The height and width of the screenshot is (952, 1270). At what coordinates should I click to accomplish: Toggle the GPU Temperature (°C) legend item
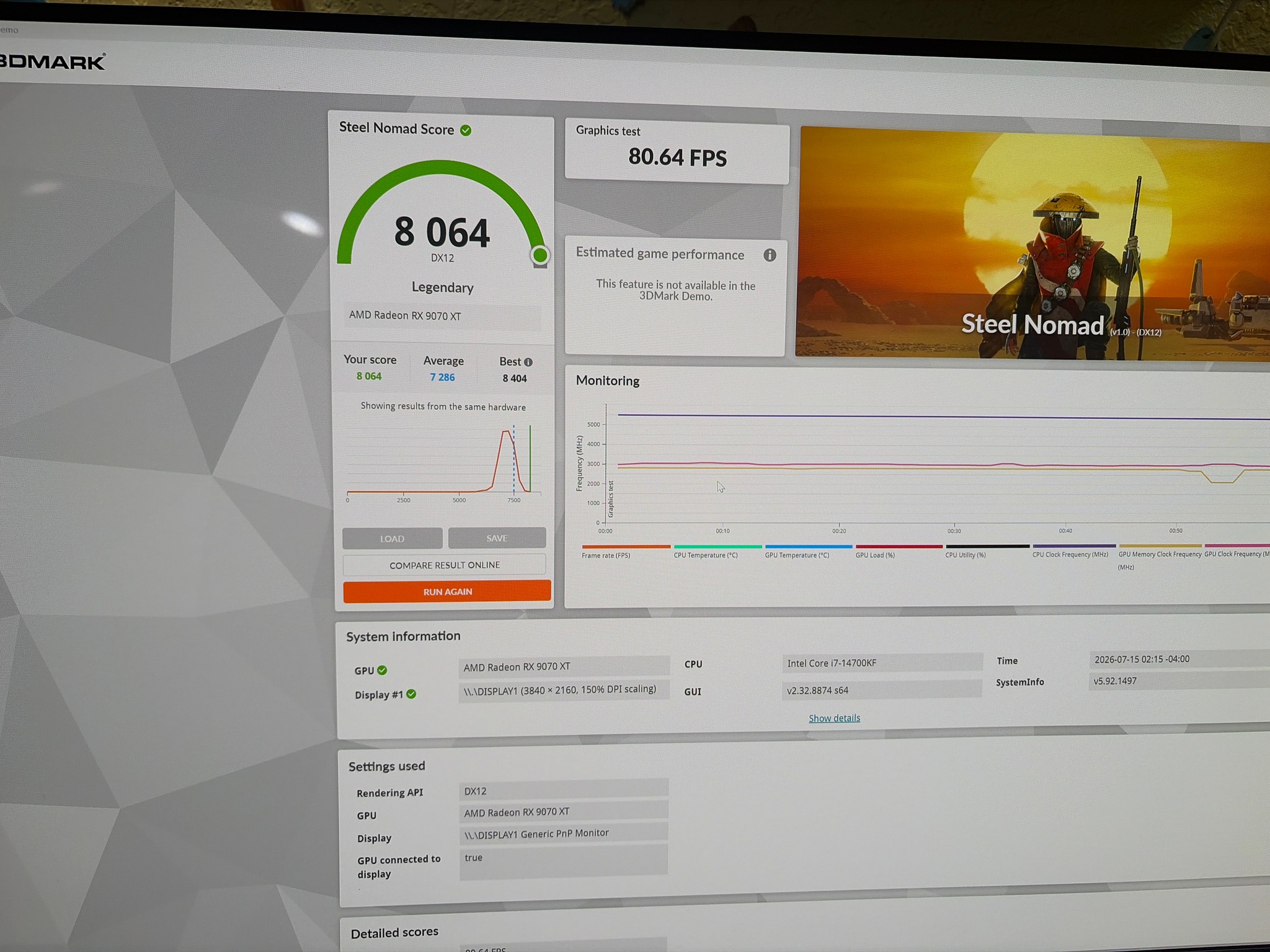tap(808, 551)
